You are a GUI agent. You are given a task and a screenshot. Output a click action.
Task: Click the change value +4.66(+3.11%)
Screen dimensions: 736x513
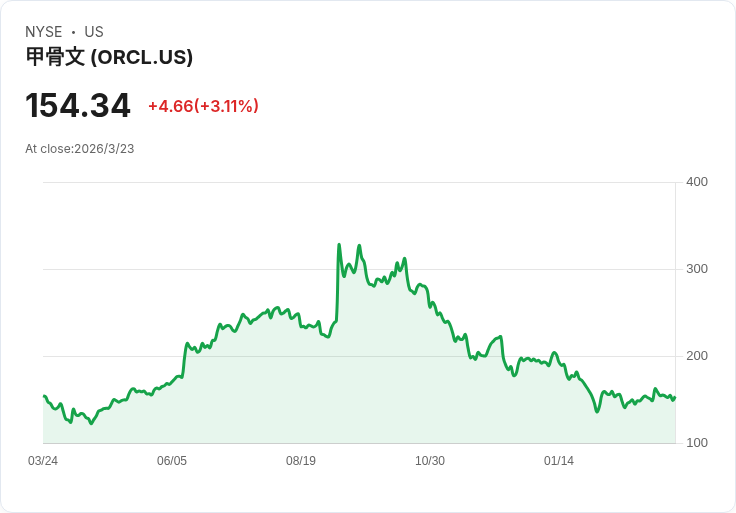click(203, 106)
